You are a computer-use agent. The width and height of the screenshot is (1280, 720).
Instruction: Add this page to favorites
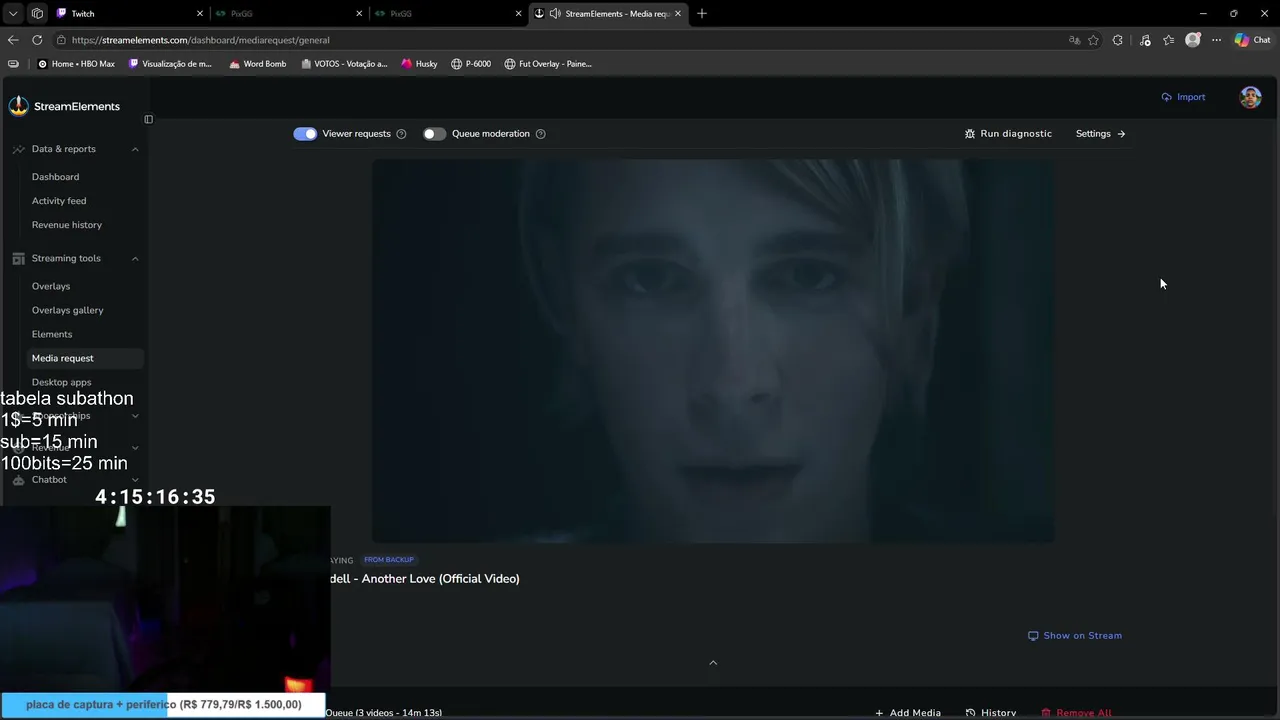pos(1094,40)
